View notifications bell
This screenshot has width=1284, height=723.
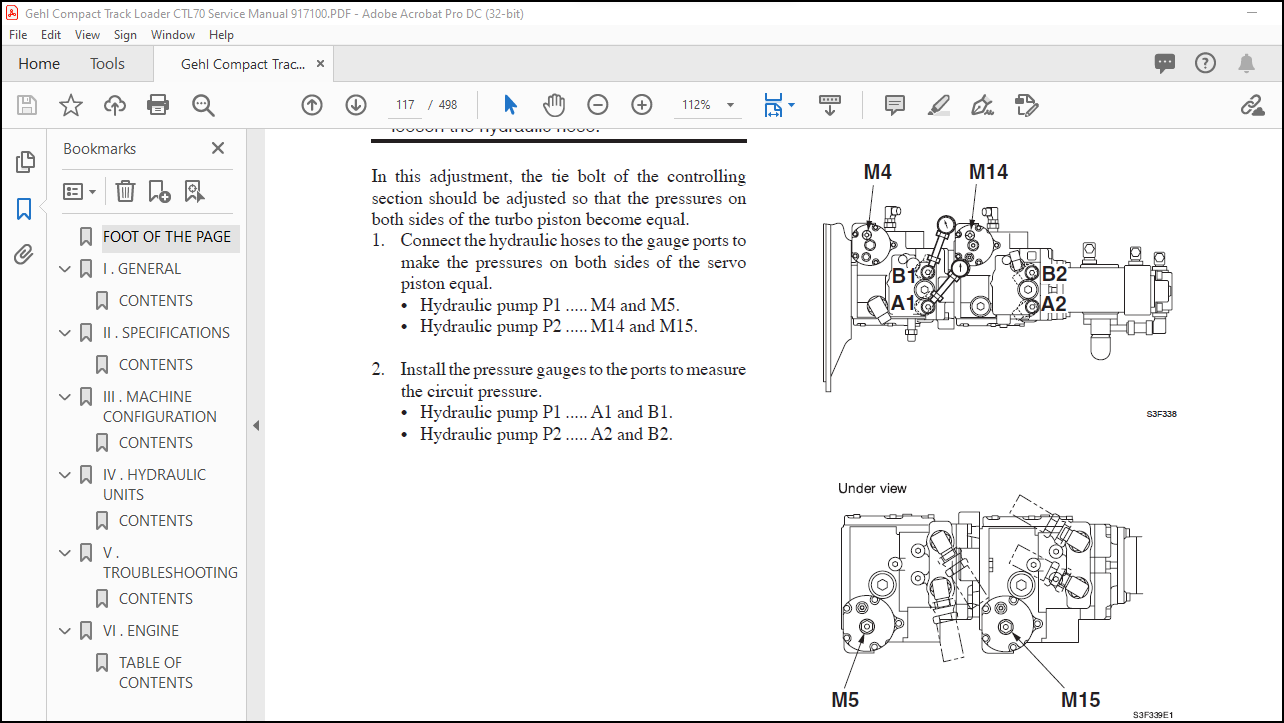(x=1246, y=63)
